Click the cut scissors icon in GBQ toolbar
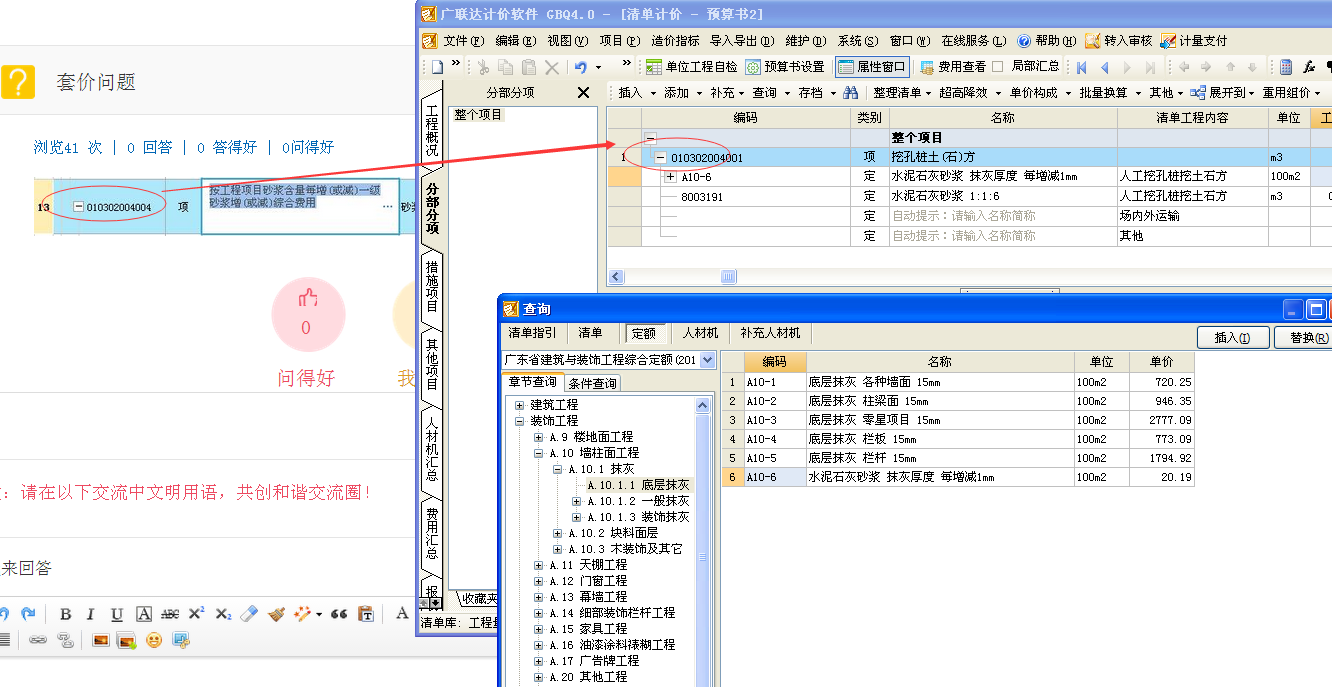The image size is (1332, 687). pyautogui.click(x=483, y=67)
